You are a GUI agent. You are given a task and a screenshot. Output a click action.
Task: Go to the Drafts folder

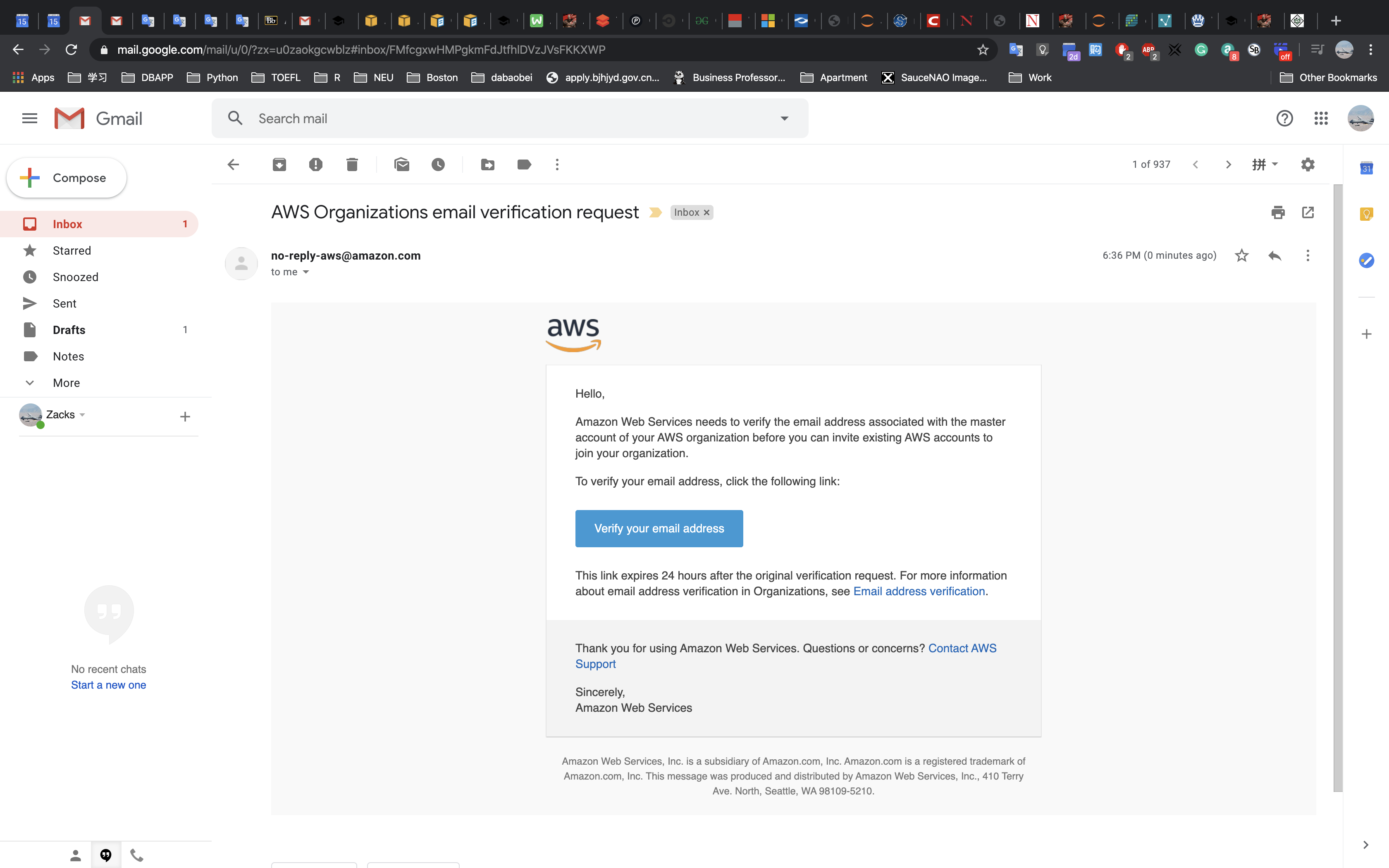click(x=69, y=329)
